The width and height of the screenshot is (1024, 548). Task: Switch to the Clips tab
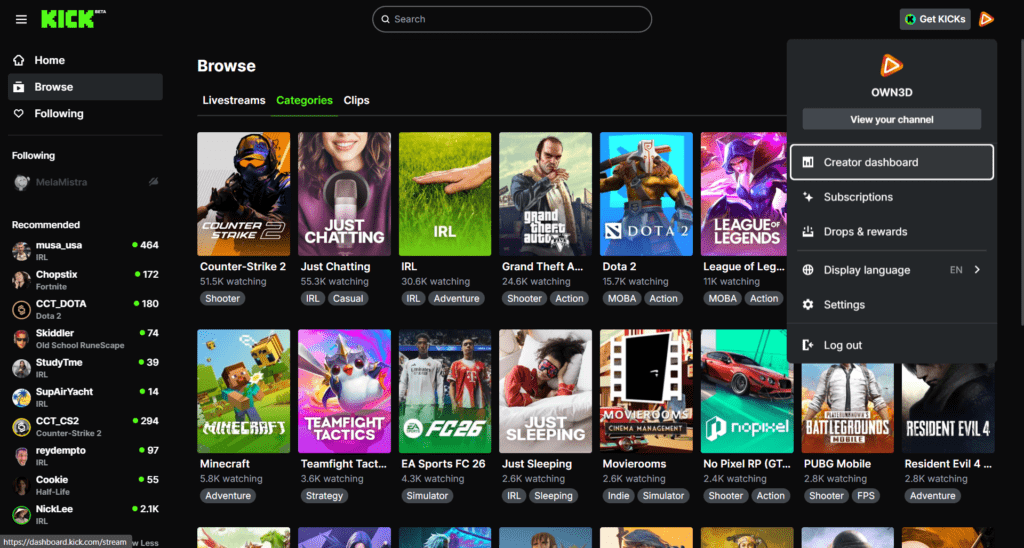point(356,100)
